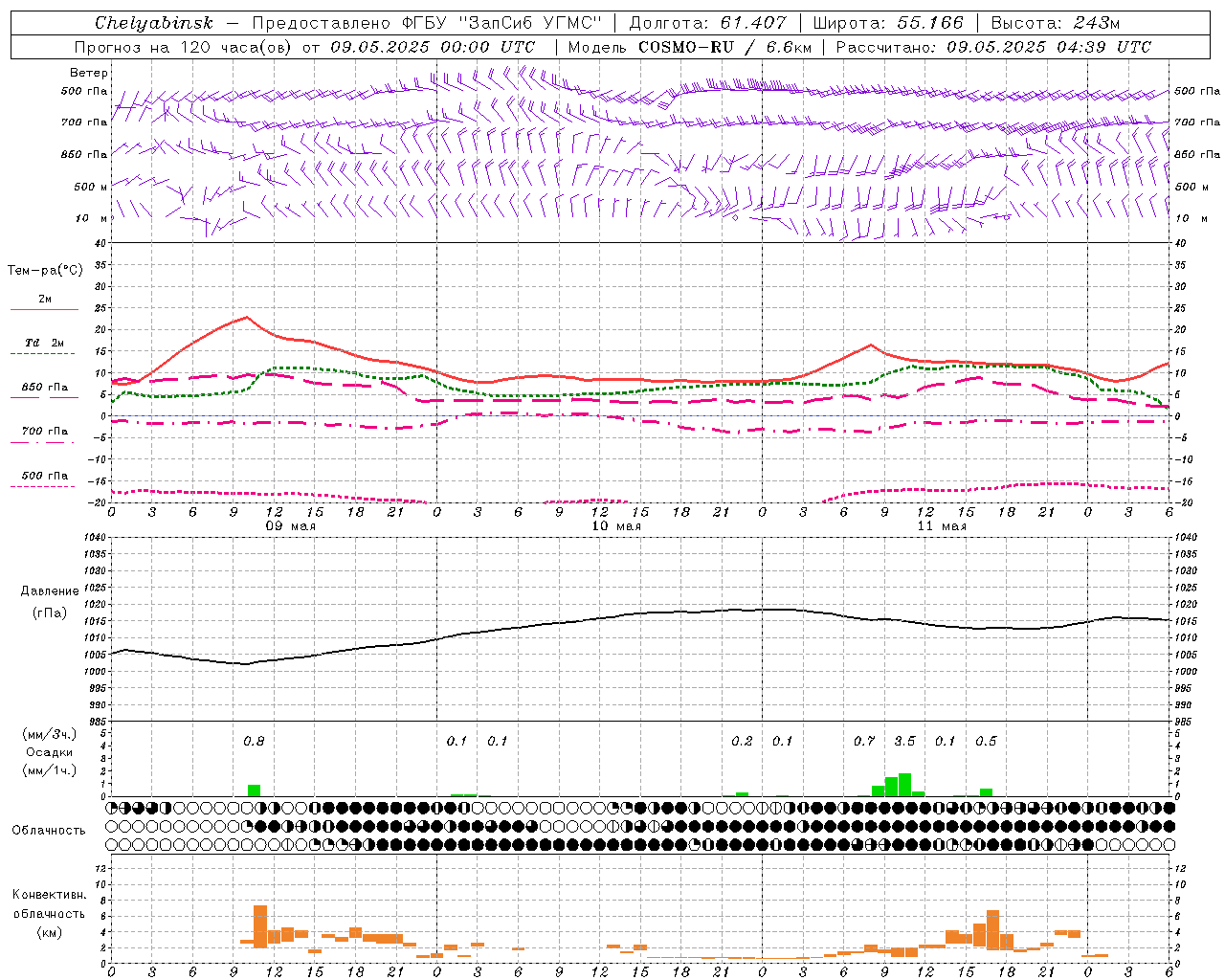This screenshot has height=980, width=1225.
Task: Click the Модель COSMO-RU / 6.6км label
Action: coord(690,47)
